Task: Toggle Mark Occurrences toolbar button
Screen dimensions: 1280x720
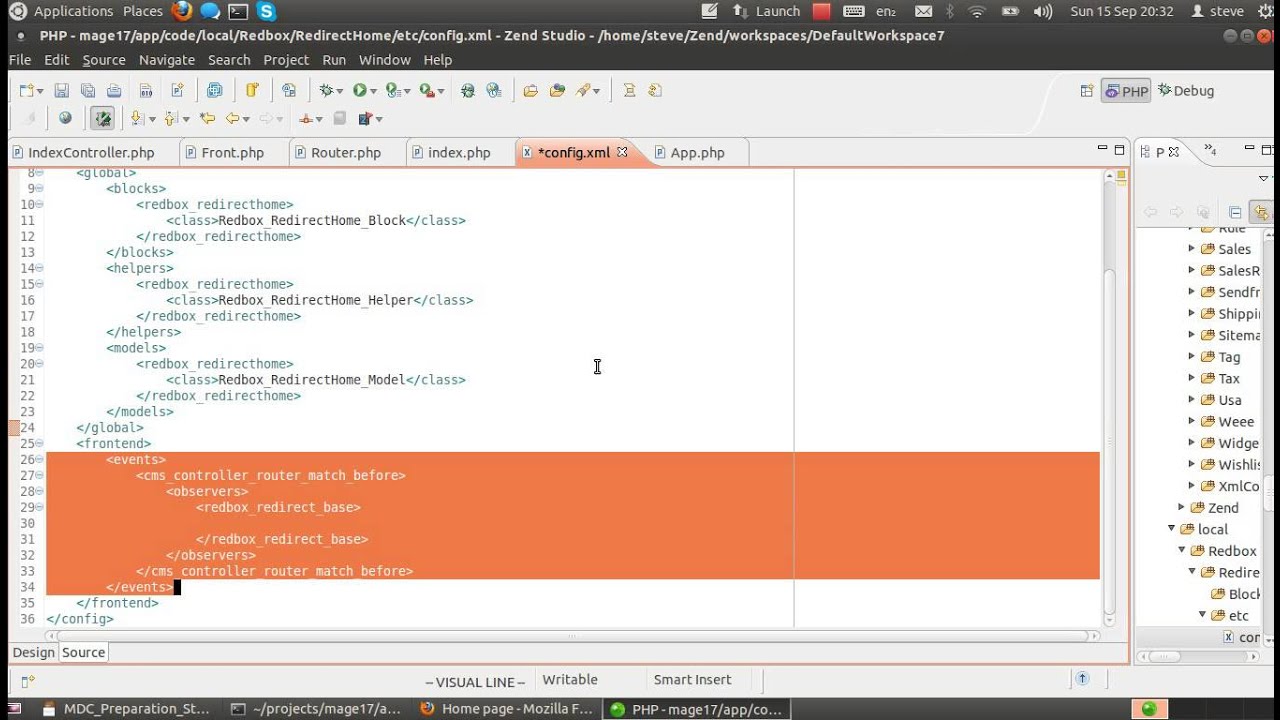Action: click(x=102, y=118)
